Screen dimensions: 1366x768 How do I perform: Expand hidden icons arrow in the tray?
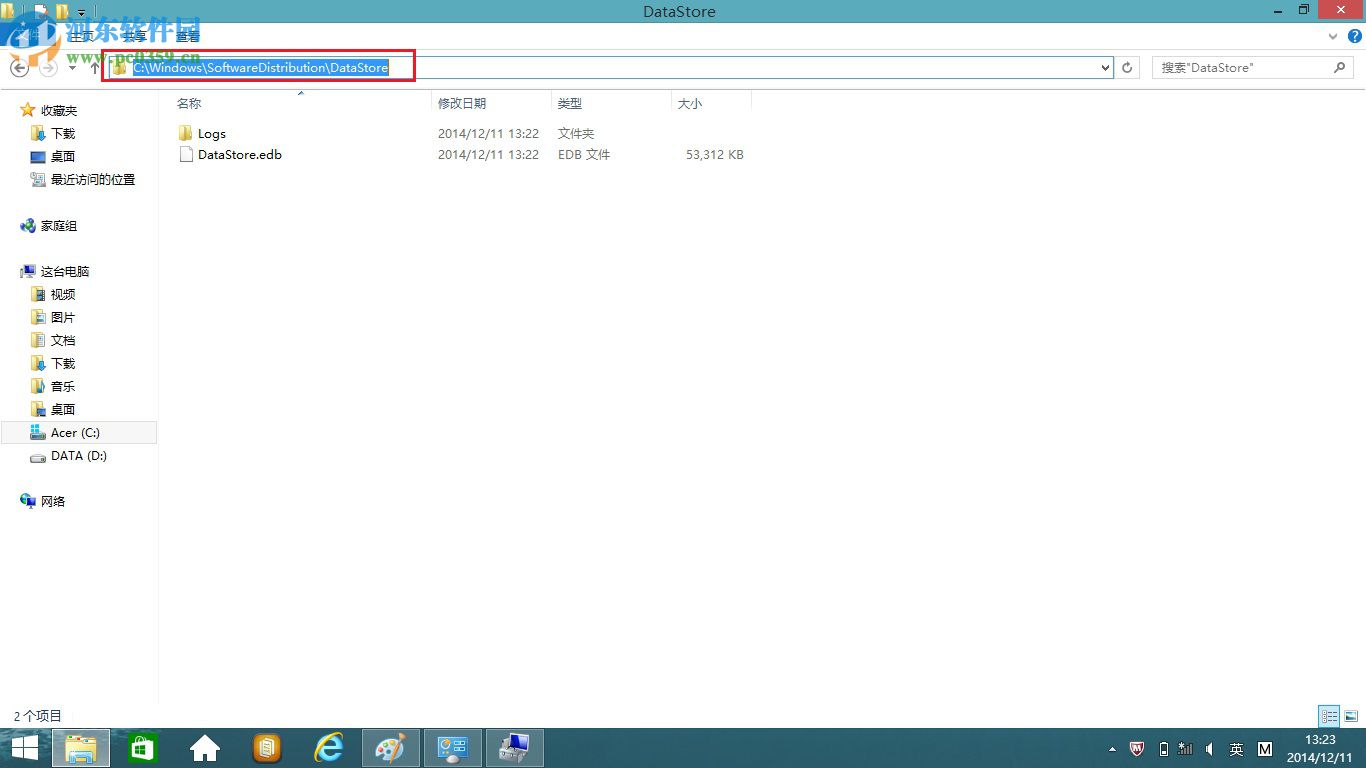(x=1112, y=748)
